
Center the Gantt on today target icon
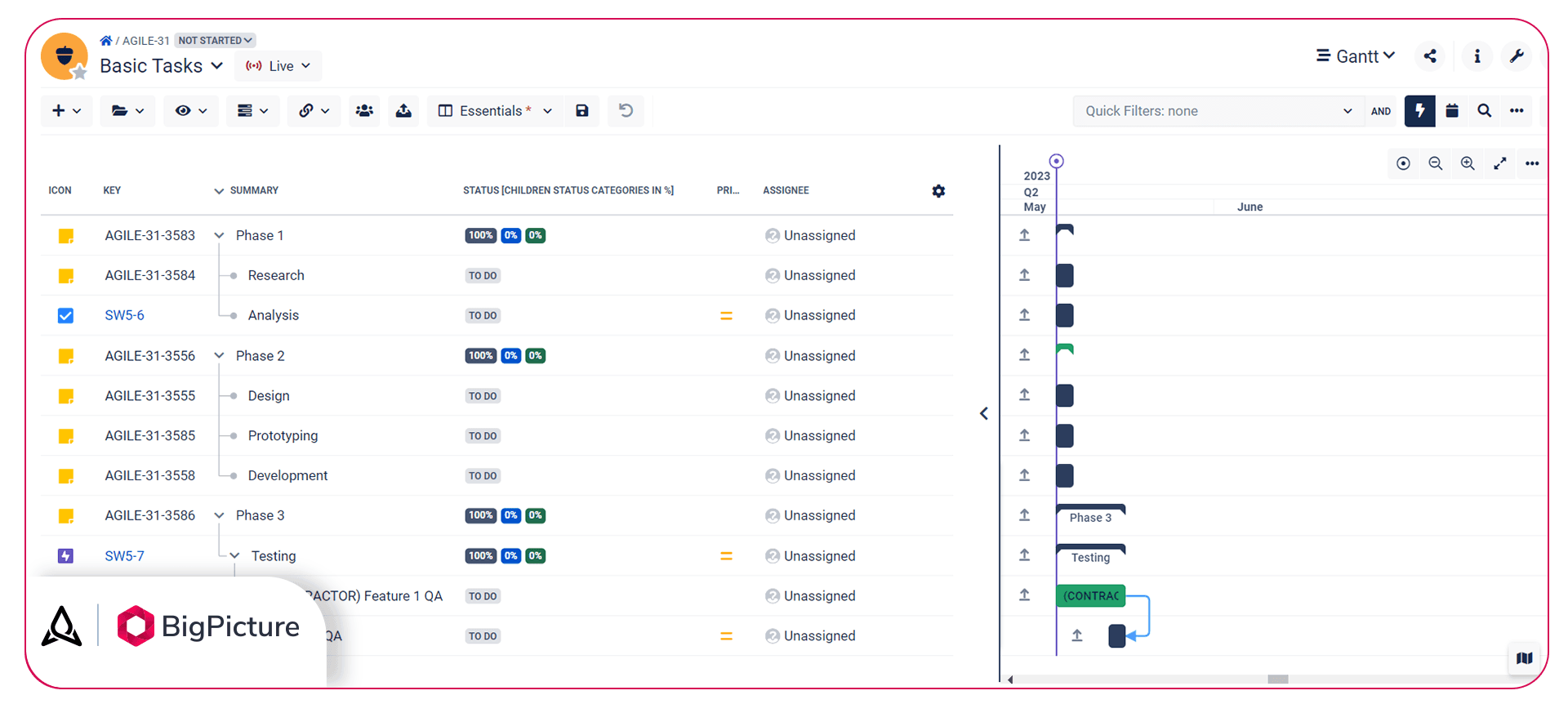pos(1403,163)
